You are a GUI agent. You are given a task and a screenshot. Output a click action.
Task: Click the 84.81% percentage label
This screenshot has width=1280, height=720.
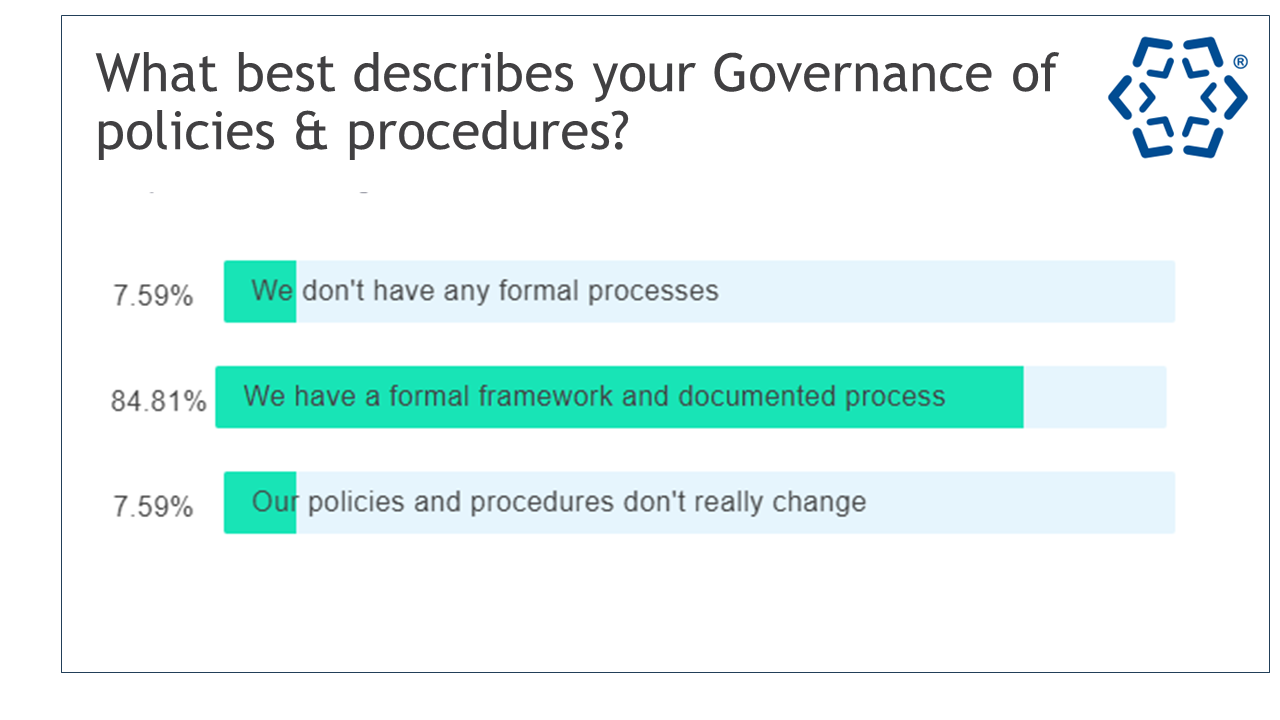(158, 401)
